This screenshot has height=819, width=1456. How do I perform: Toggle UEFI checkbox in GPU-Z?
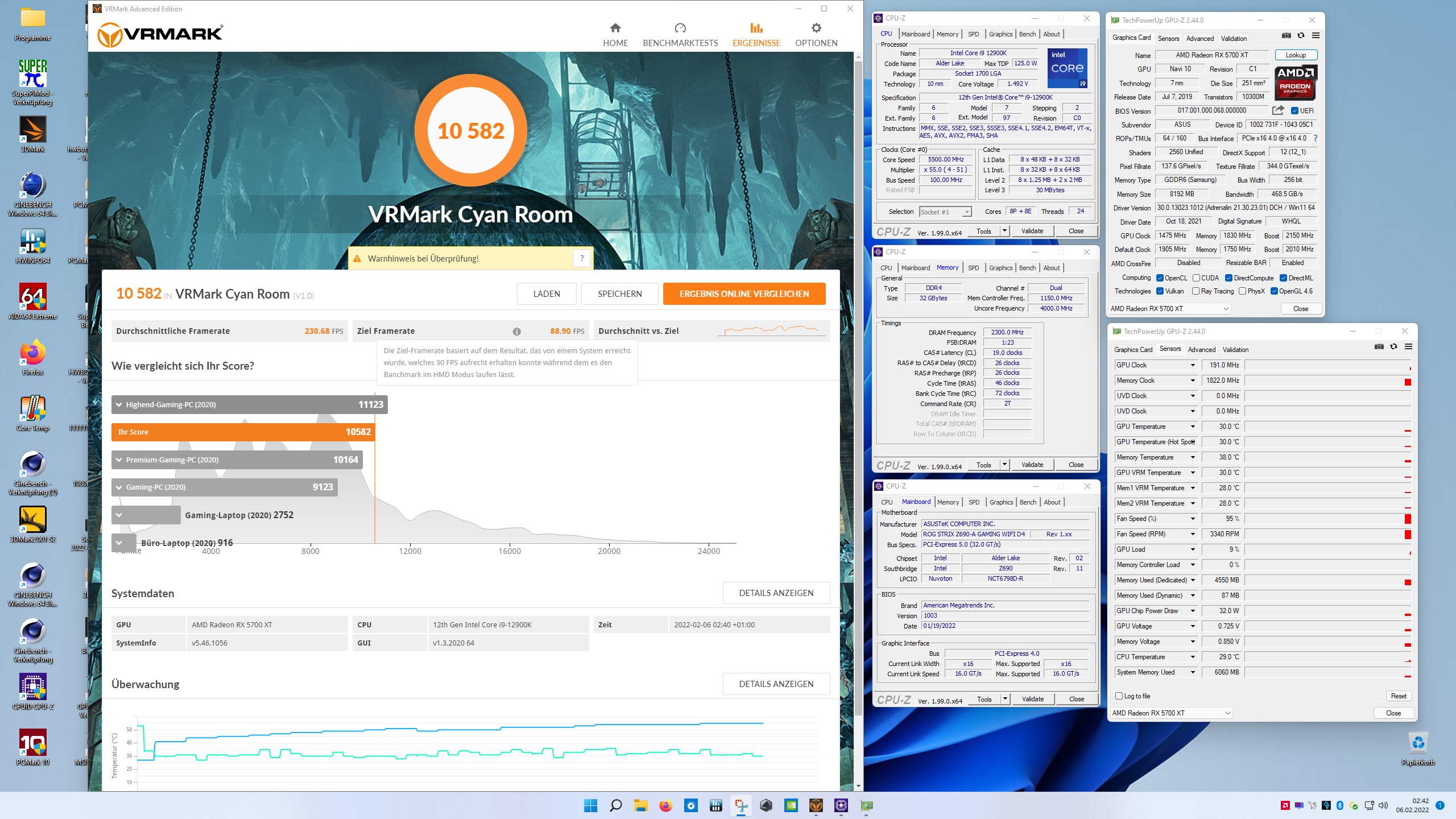point(1294,111)
